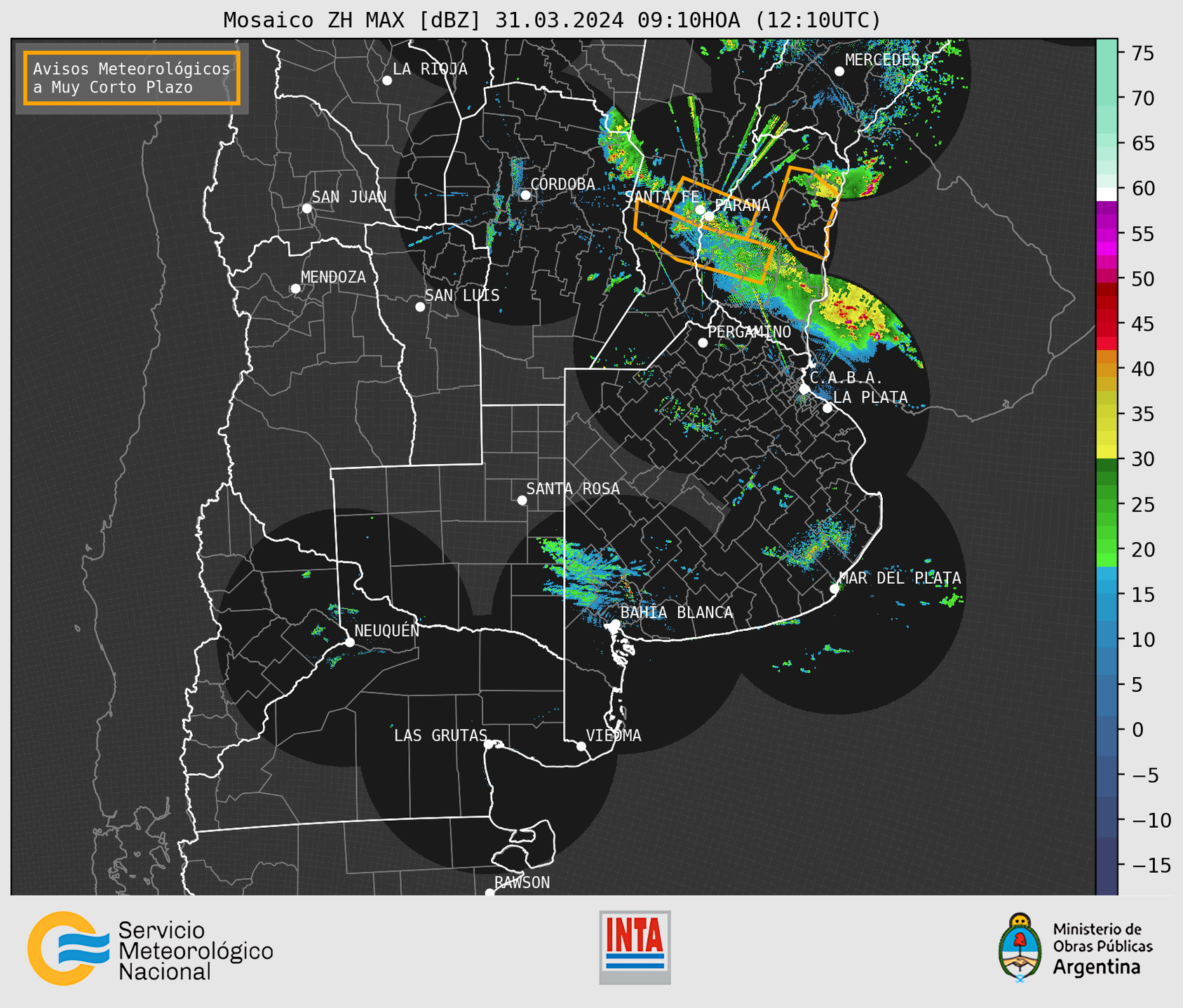Click the Argentina text under Ministerio logo
This screenshot has height=1008, width=1183.
click(1097, 967)
